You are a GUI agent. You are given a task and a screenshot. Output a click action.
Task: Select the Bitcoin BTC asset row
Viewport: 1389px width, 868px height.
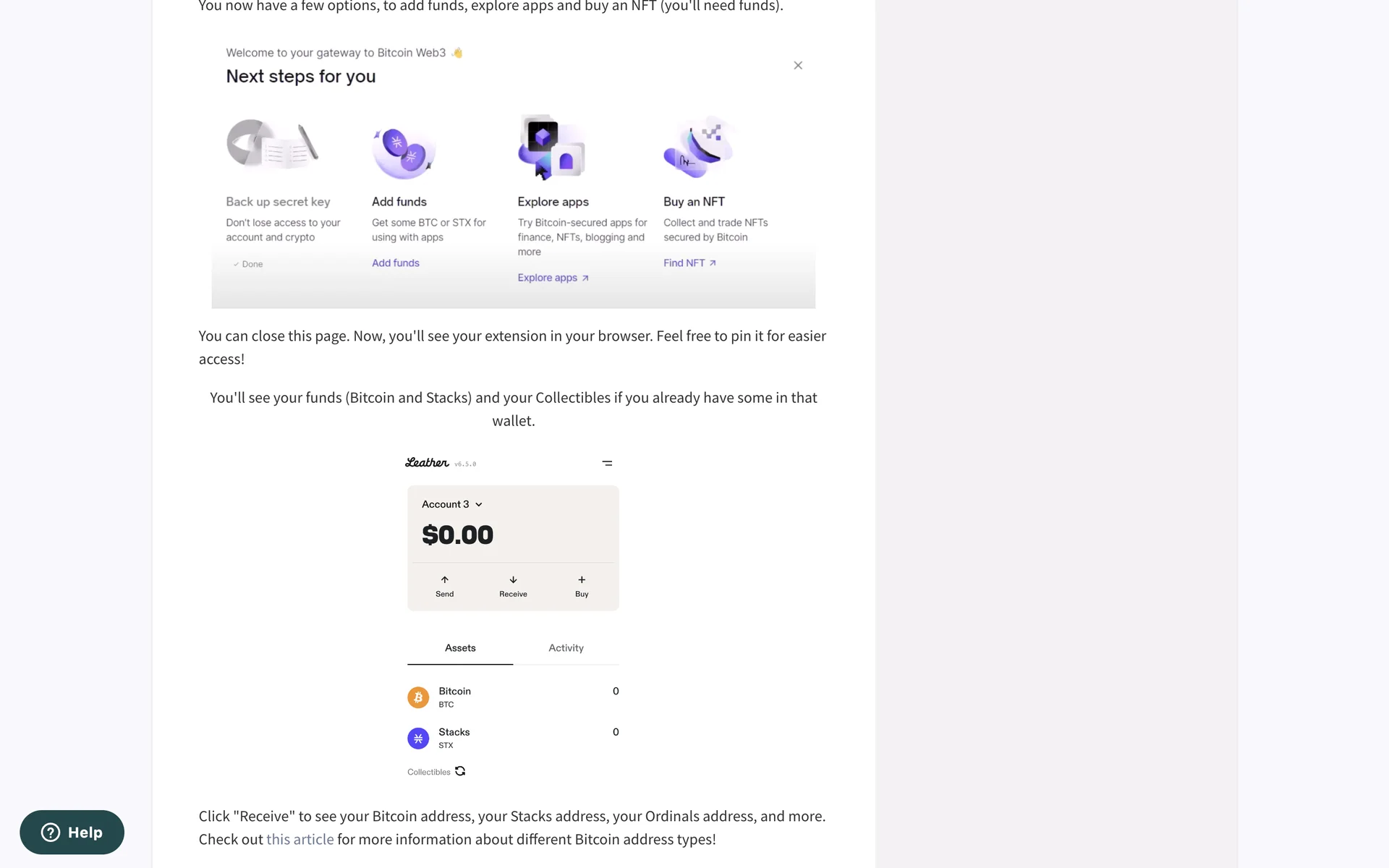[x=513, y=697]
